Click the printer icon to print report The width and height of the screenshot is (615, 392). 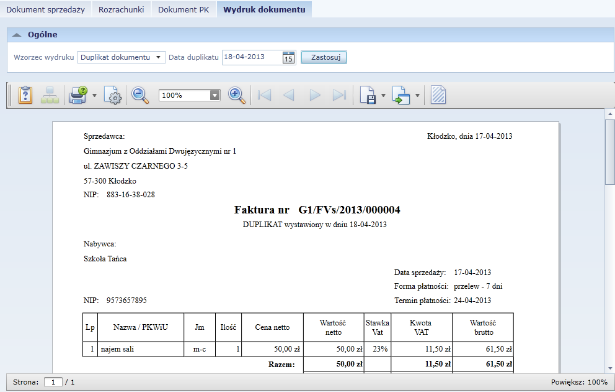pos(78,95)
